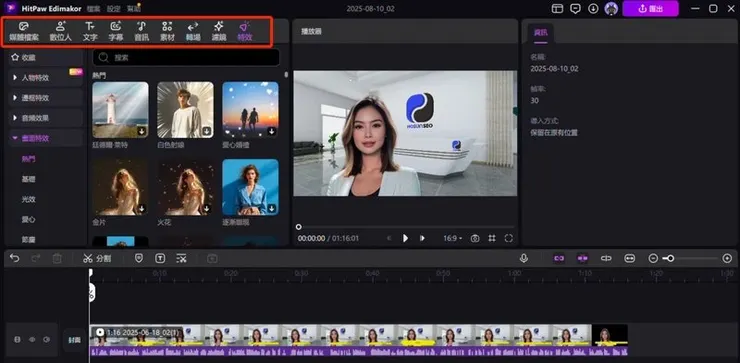Image resolution: width=740 pixels, height=363 pixels.
Task: Open the 濾鏡 filters tab
Action: [x=219, y=32]
